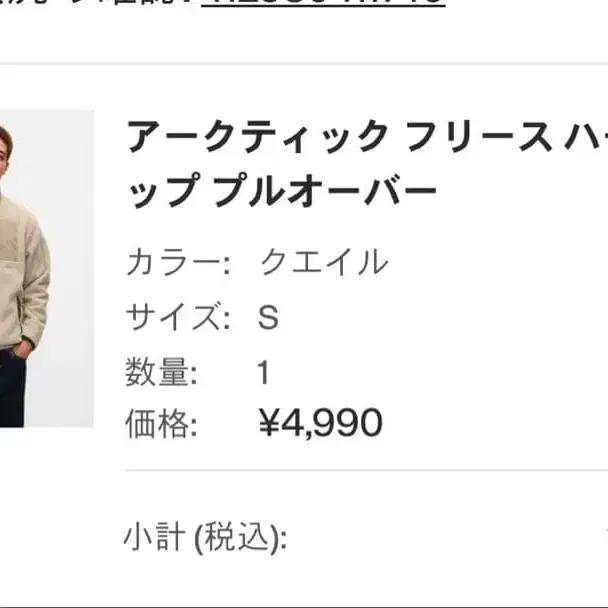Click the size value S
The height and width of the screenshot is (608, 608).
pyautogui.click(x=268, y=317)
